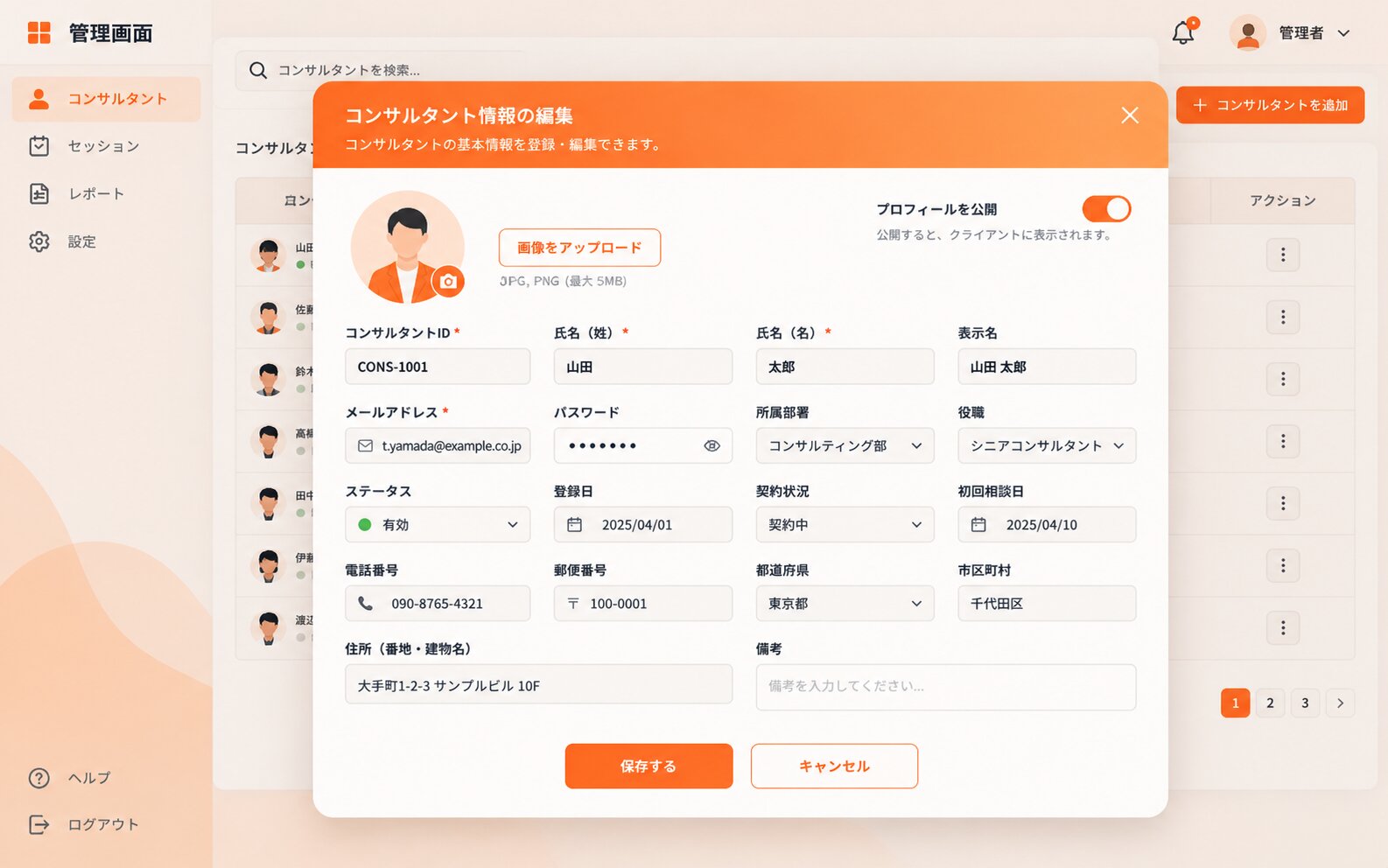Click the phone icon in 電話番号 field
1388x868 pixels.
pyautogui.click(x=365, y=604)
